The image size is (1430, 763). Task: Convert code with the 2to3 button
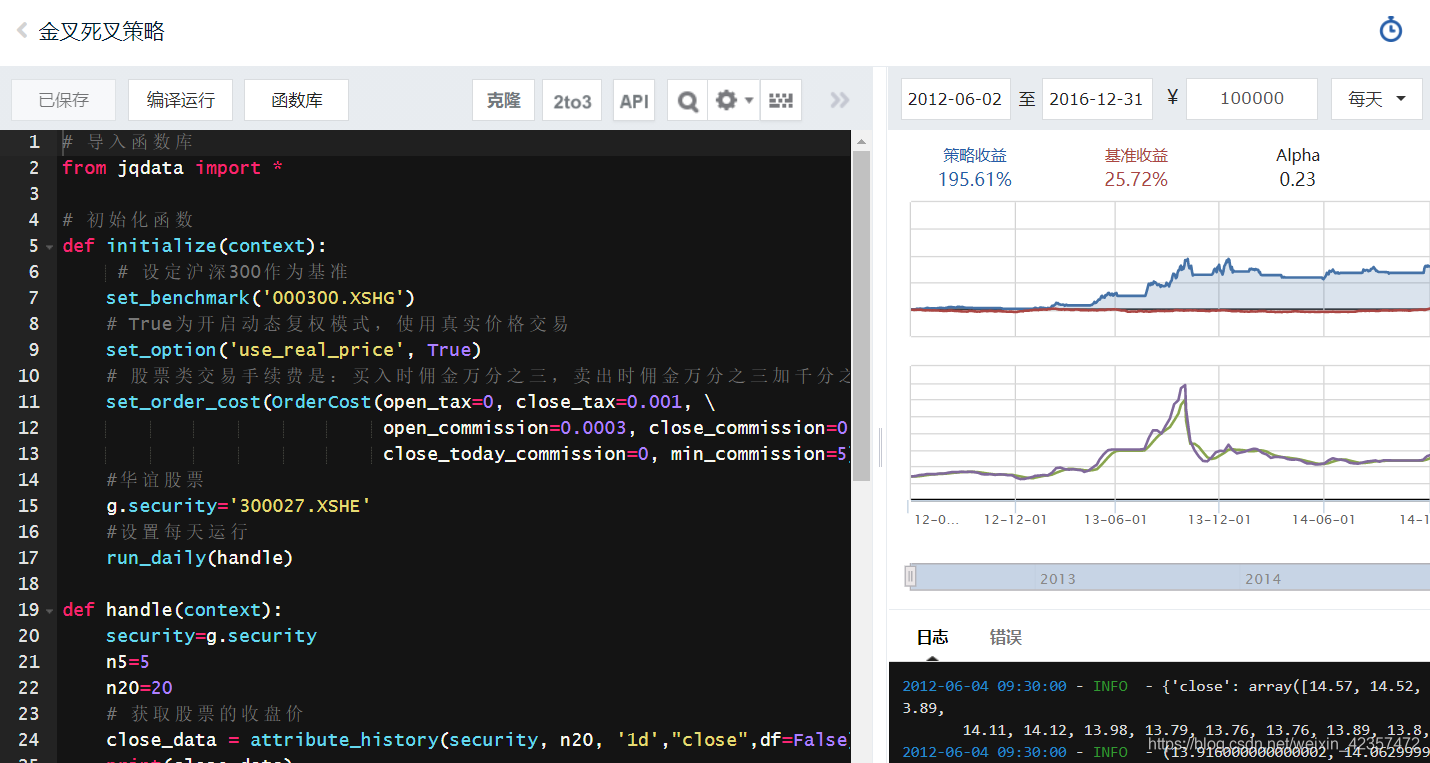tap(572, 100)
